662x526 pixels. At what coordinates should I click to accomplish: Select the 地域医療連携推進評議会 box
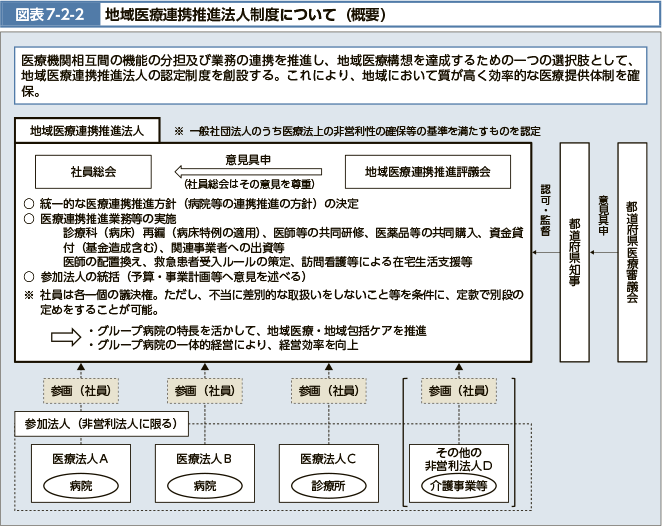click(427, 171)
